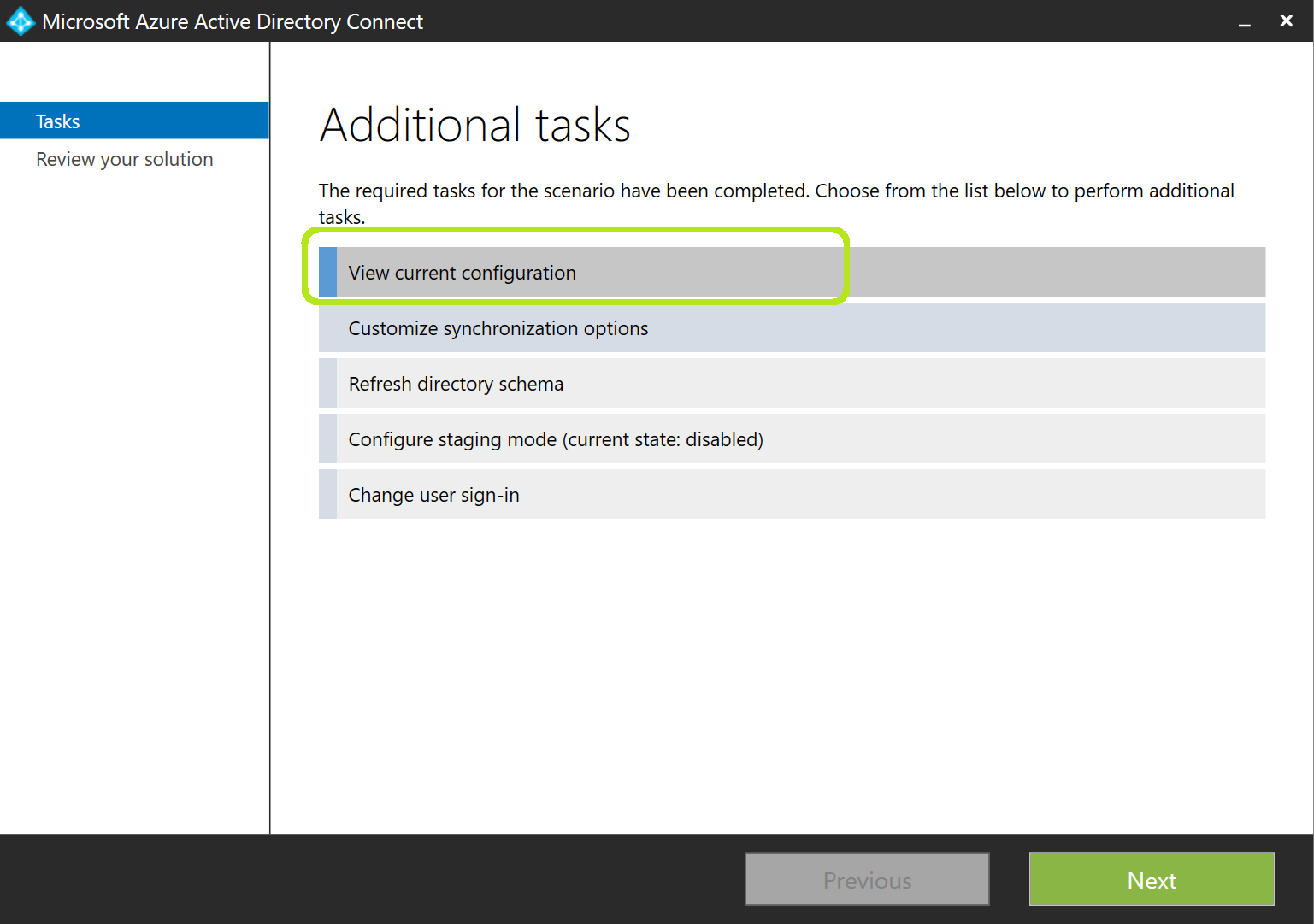Click the Azure AD Connect diamond logo icon

tap(20, 21)
